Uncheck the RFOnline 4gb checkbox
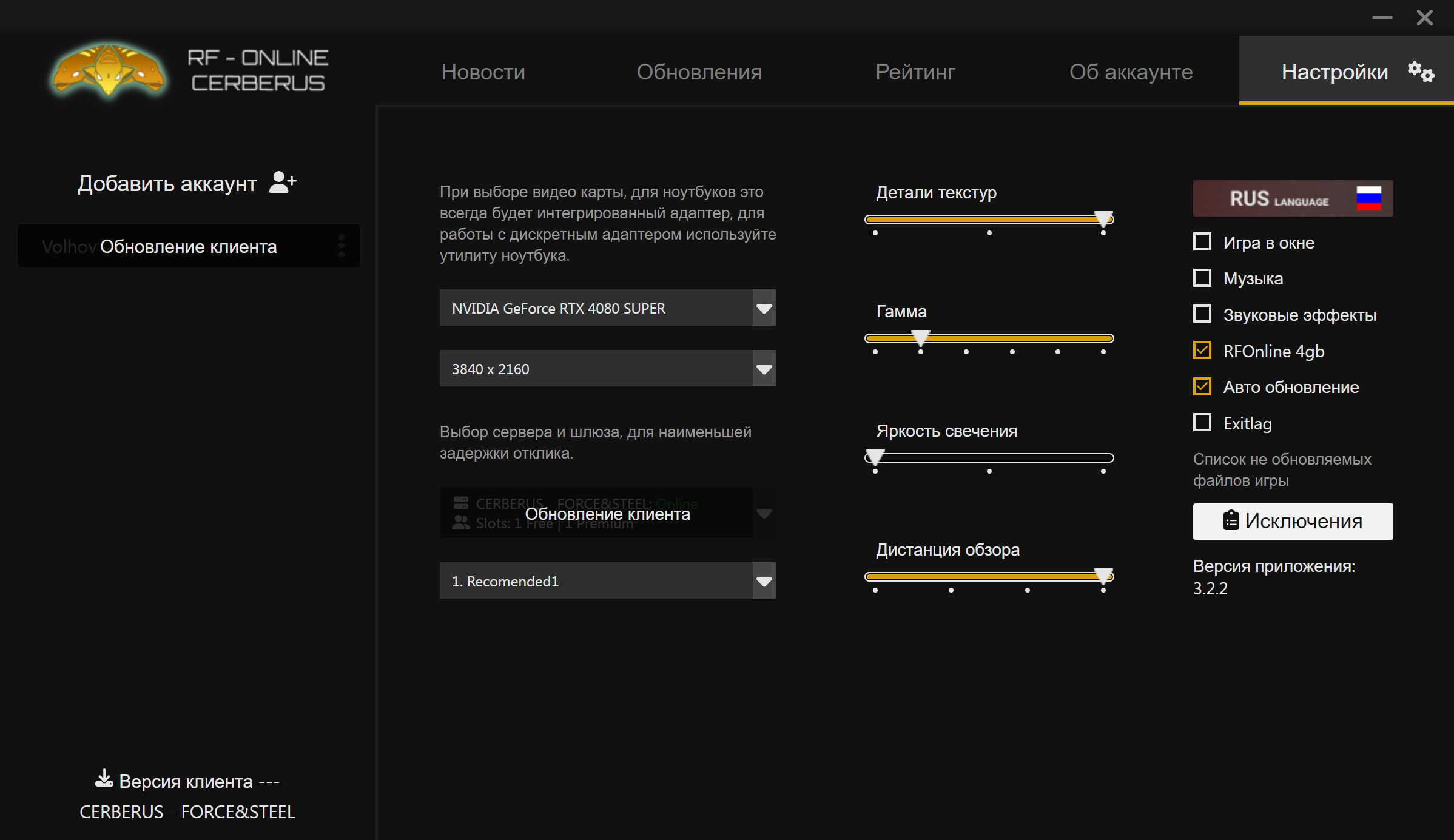This screenshot has width=1454, height=840. pyautogui.click(x=1202, y=350)
